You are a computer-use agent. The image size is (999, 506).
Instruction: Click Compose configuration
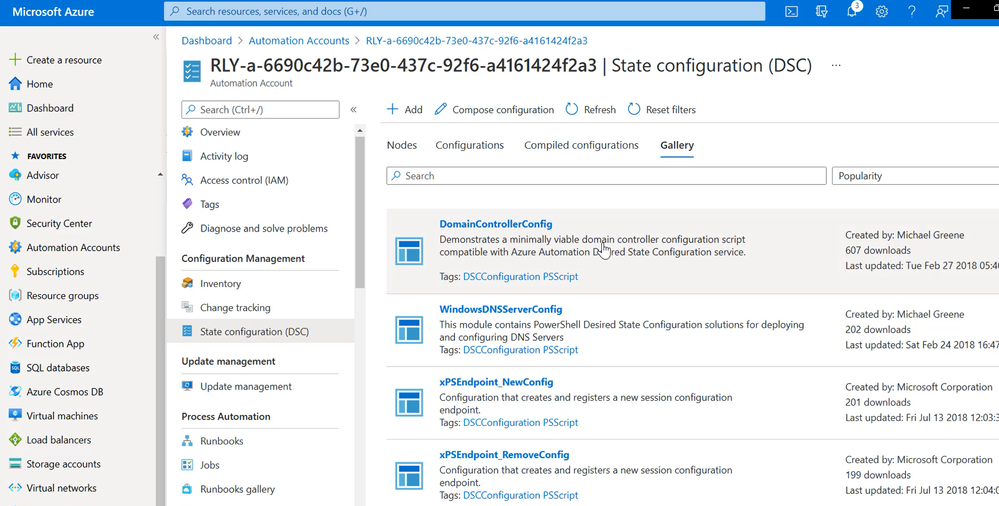(494, 110)
